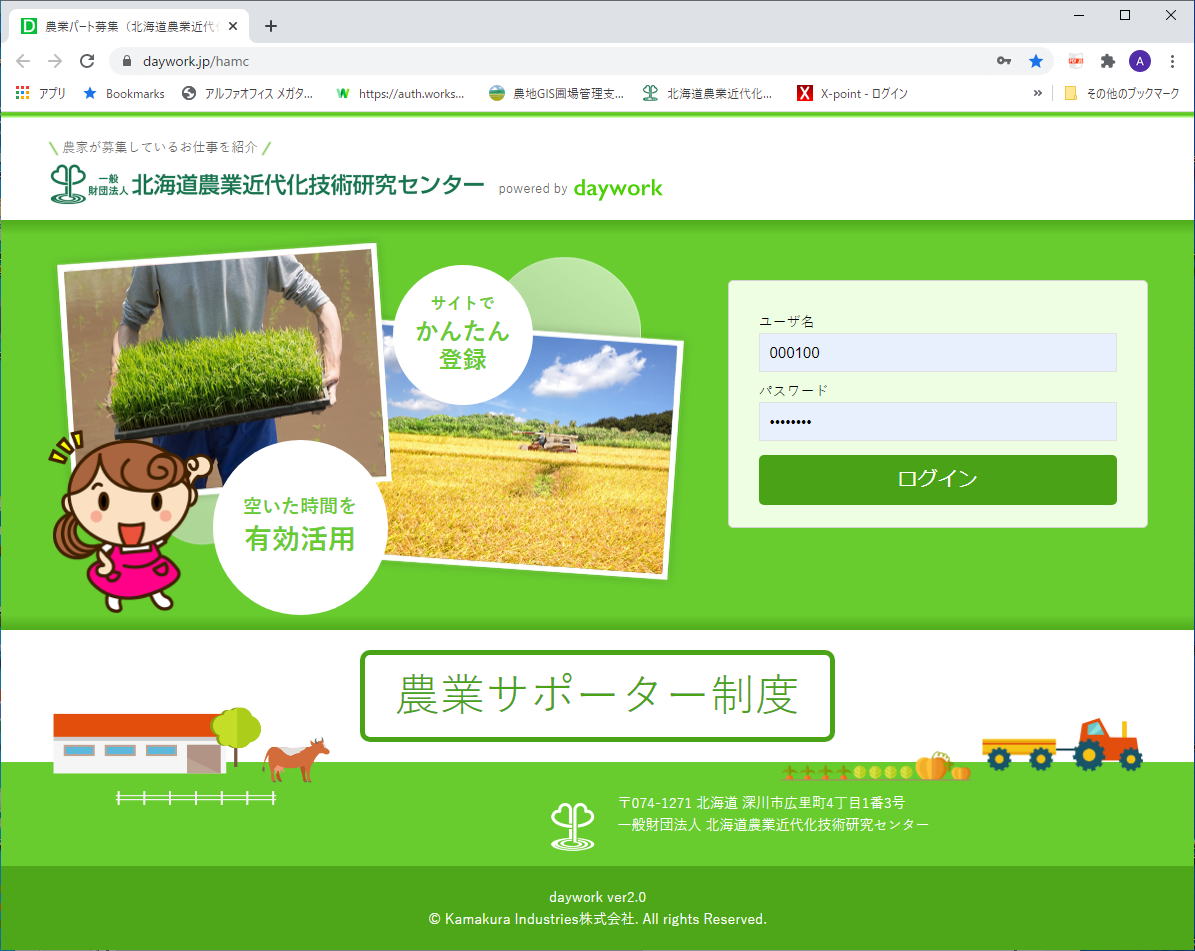The height and width of the screenshot is (951, 1195).
Task: Expand hidden bookmarks with the chevron
Action: [1037, 93]
